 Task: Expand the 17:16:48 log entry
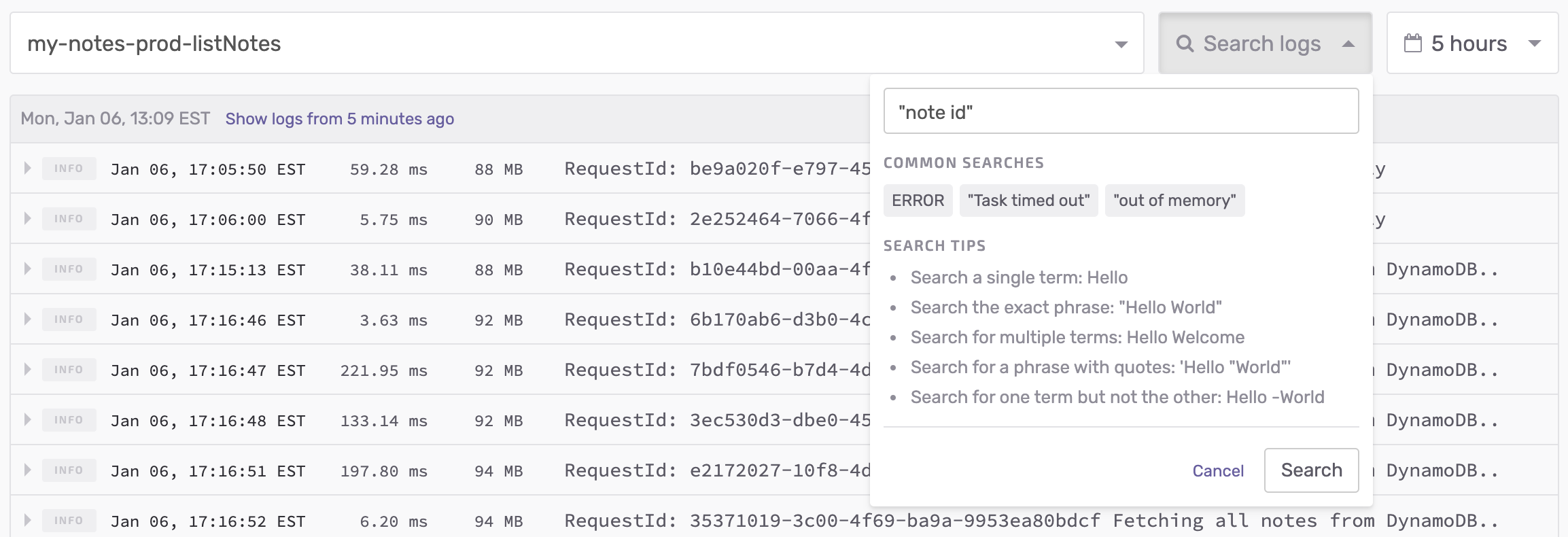(x=27, y=419)
